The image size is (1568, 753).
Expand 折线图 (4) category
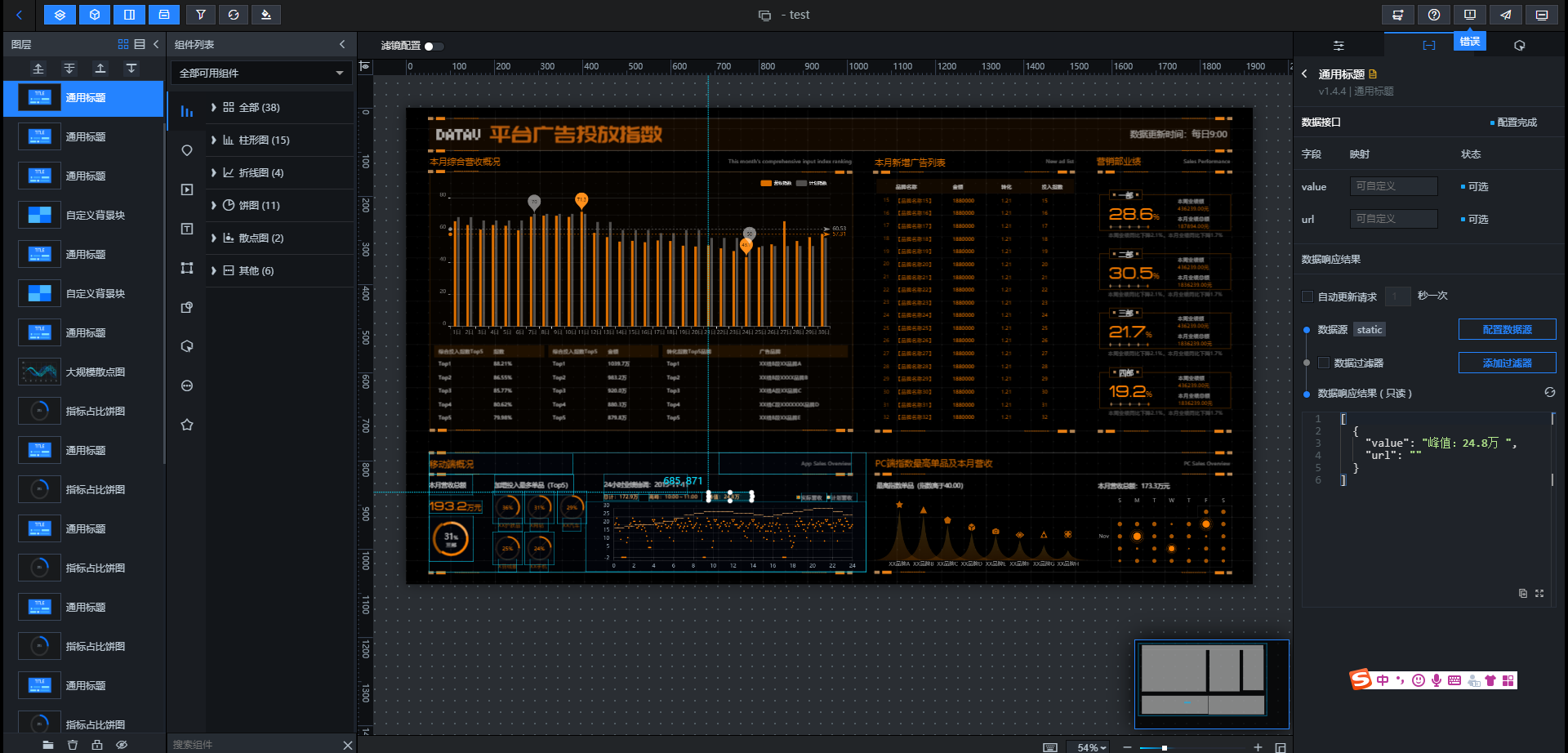pyautogui.click(x=279, y=172)
